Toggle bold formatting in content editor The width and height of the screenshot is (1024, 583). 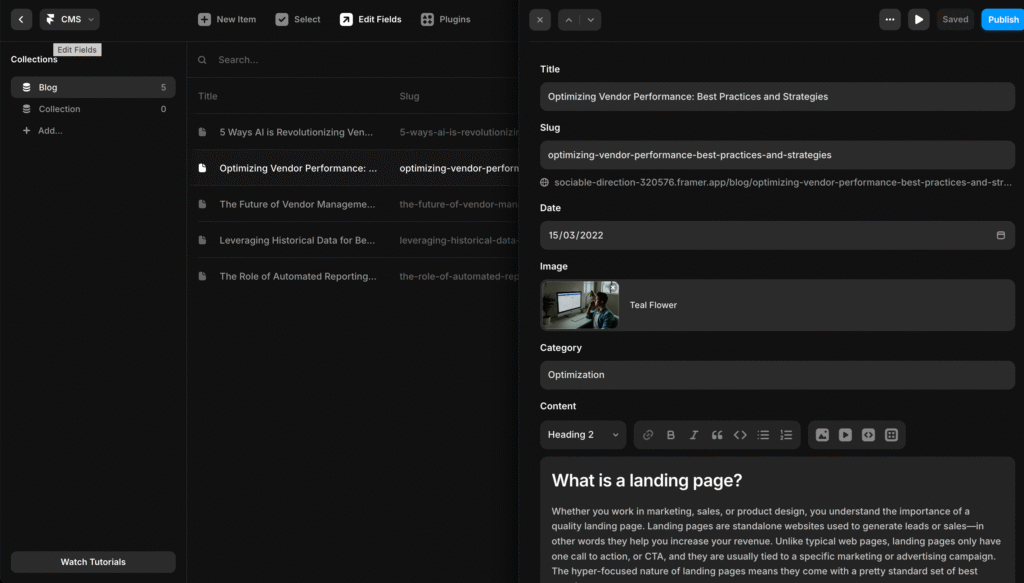(x=671, y=435)
